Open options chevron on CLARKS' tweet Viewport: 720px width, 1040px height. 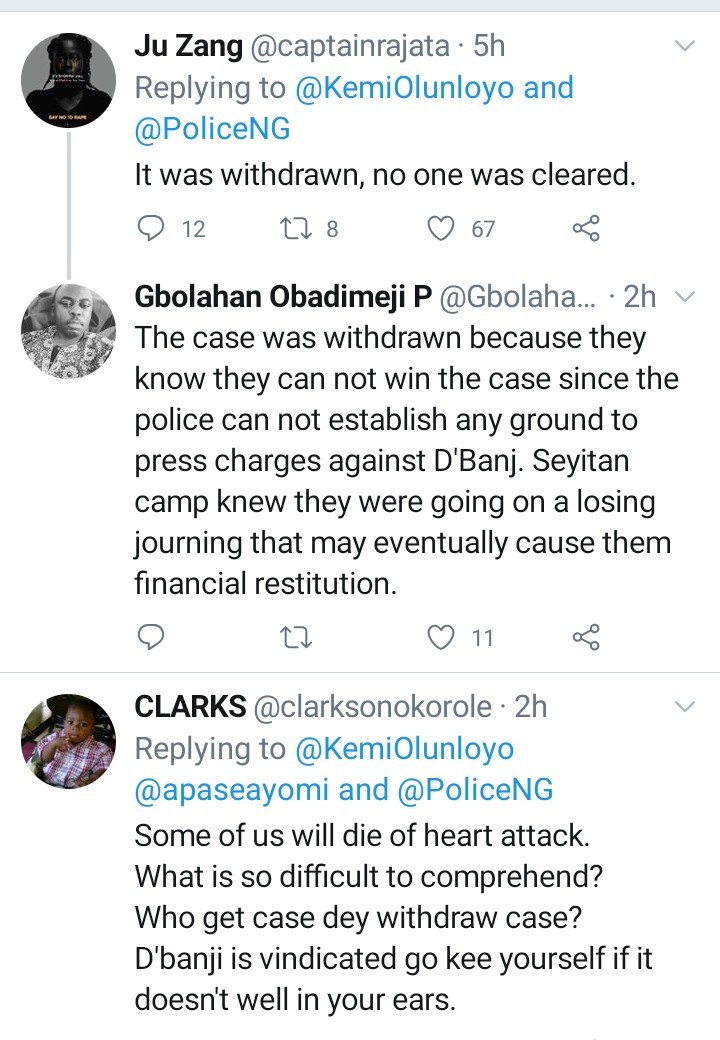tap(685, 707)
